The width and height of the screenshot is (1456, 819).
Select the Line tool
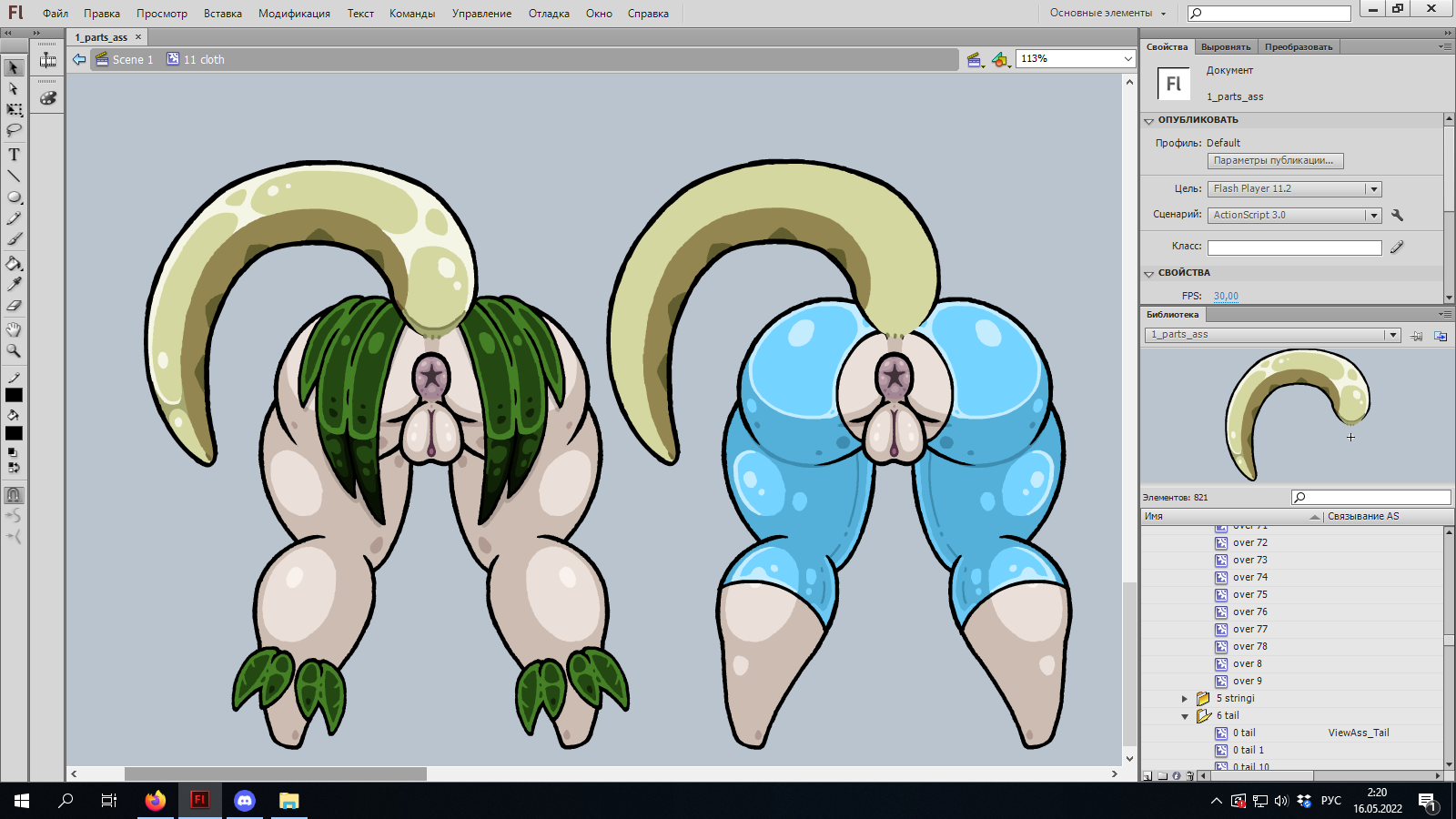coord(14,176)
